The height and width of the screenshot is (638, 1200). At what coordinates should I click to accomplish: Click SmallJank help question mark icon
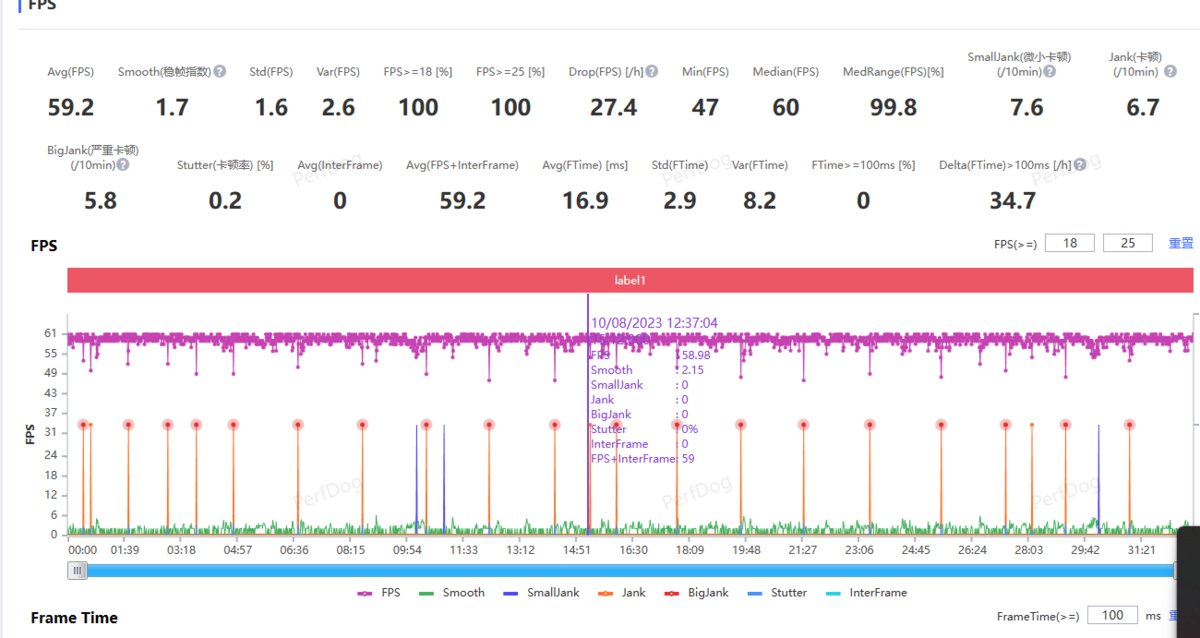1050,72
